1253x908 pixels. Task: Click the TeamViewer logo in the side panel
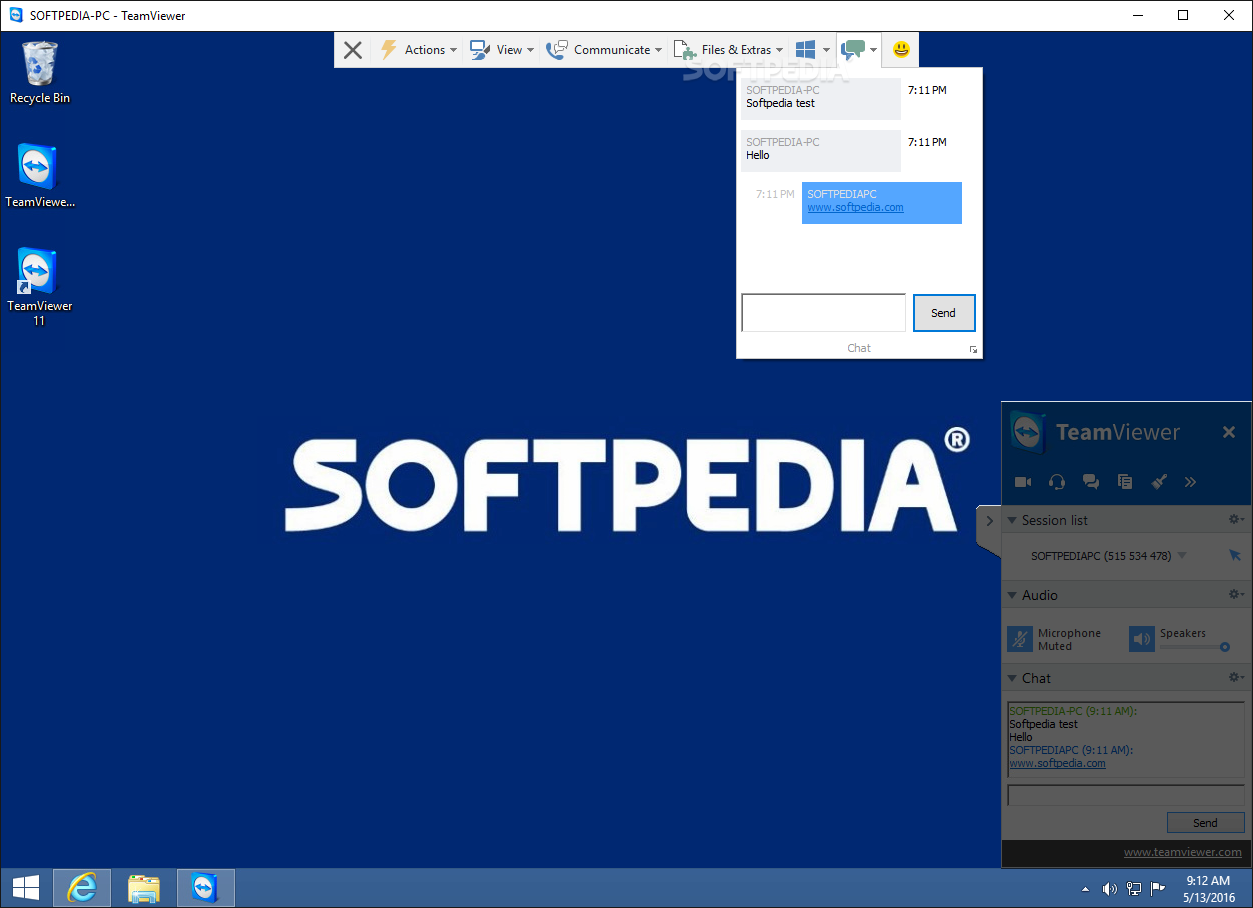tap(1027, 433)
